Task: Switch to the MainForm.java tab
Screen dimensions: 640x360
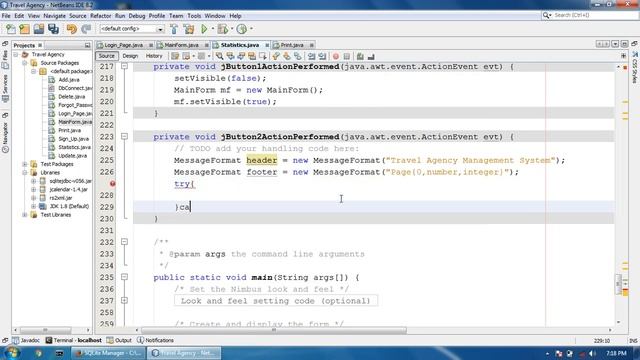Action: [x=181, y=45]
